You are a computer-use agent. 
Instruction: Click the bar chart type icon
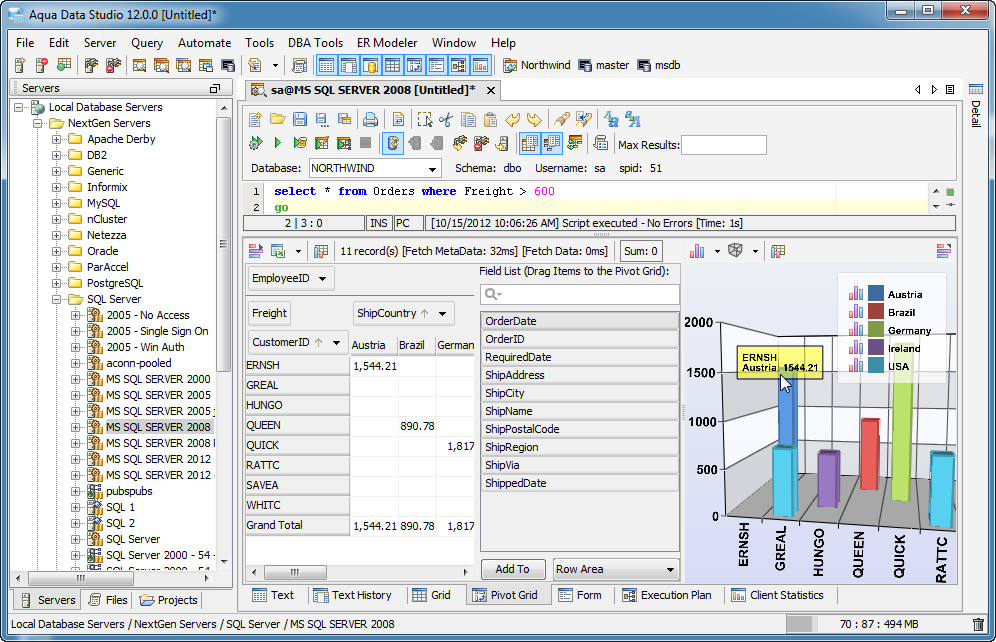698,251
